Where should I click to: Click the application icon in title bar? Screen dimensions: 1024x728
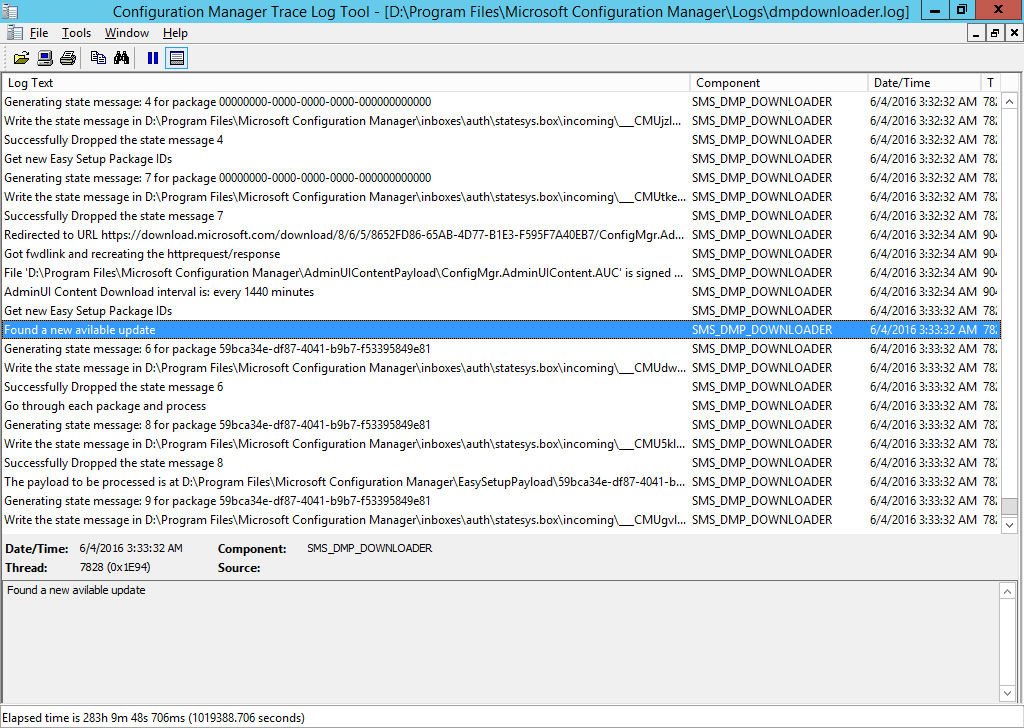(x=10, y=10)
